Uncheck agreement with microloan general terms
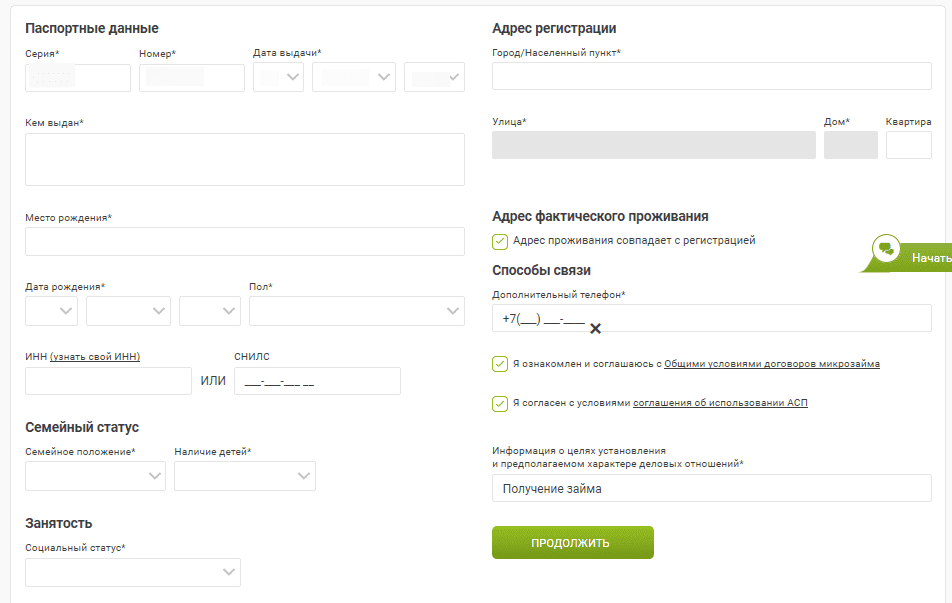 click(x=500, y=364)
